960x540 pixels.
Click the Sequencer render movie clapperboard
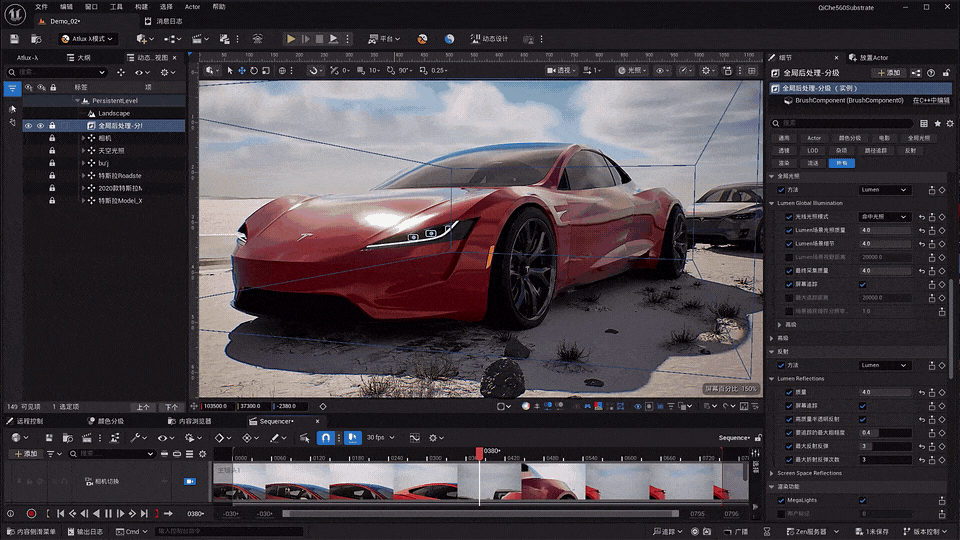click(x=87, y=438)
